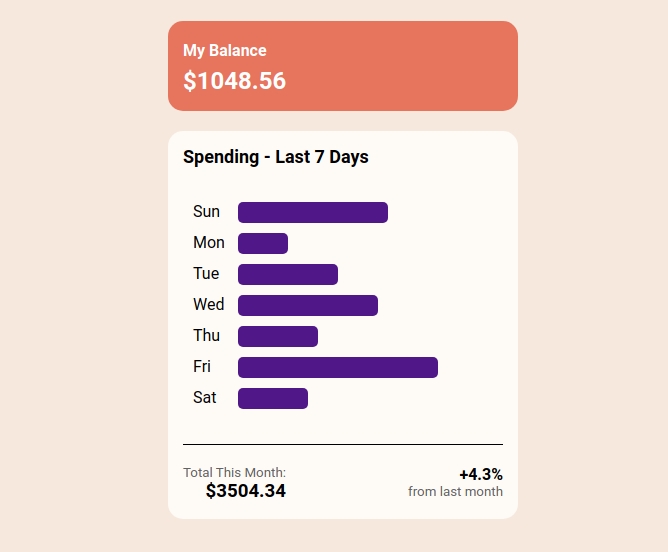Select Friday's spending bar
Viewport: 668px width, 552px height.
tap(337, 367)
